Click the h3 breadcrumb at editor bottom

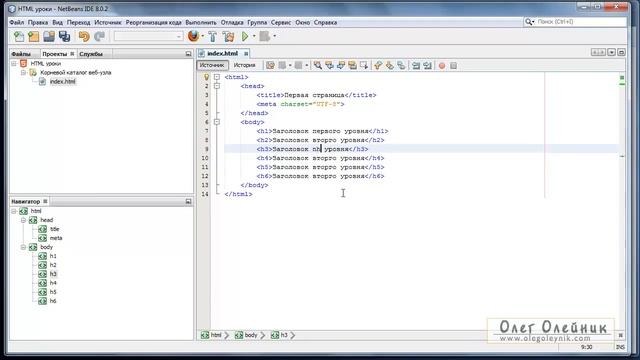tap(279, 335)
